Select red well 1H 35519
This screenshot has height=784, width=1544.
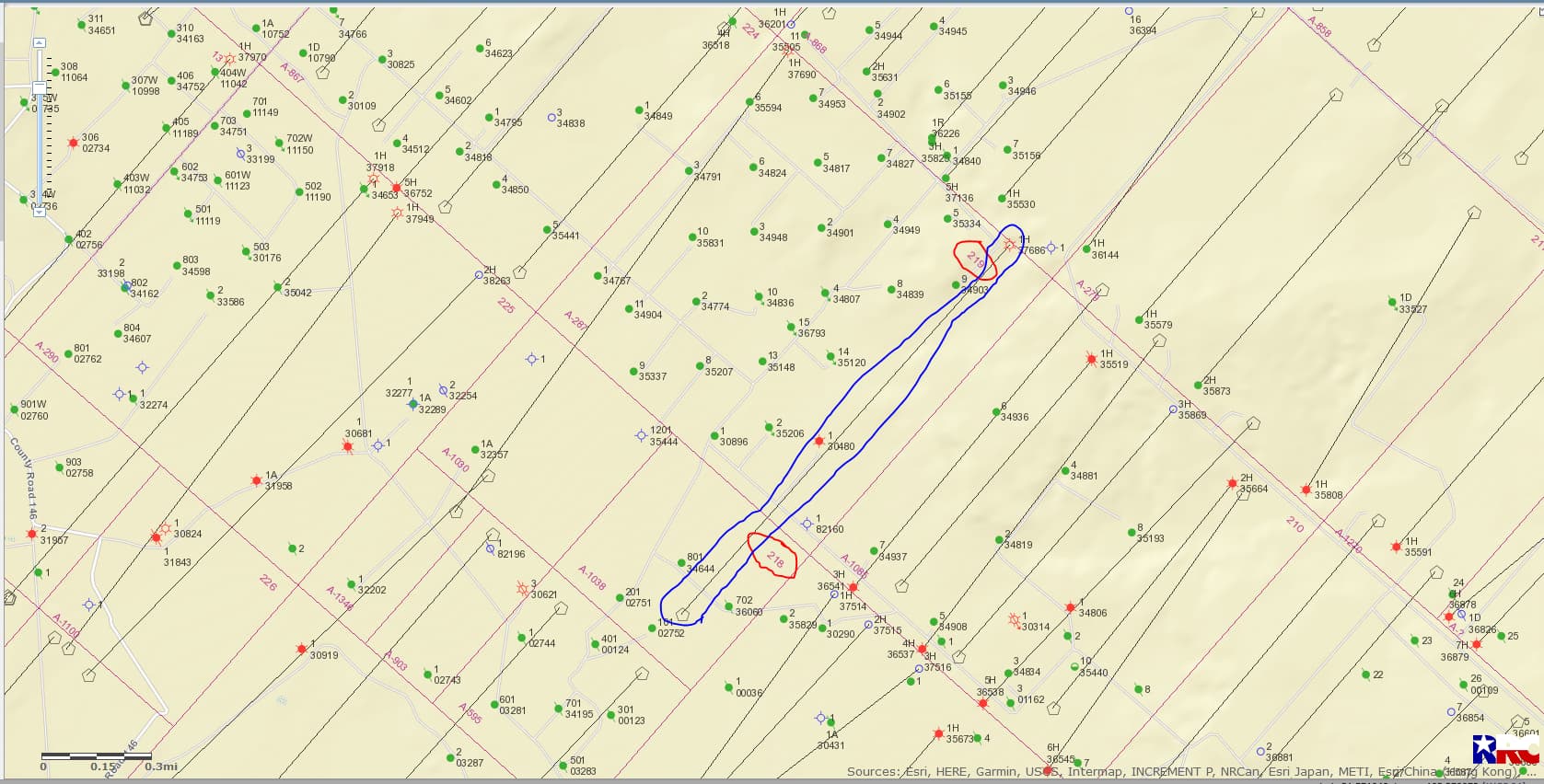[1091, 358]
